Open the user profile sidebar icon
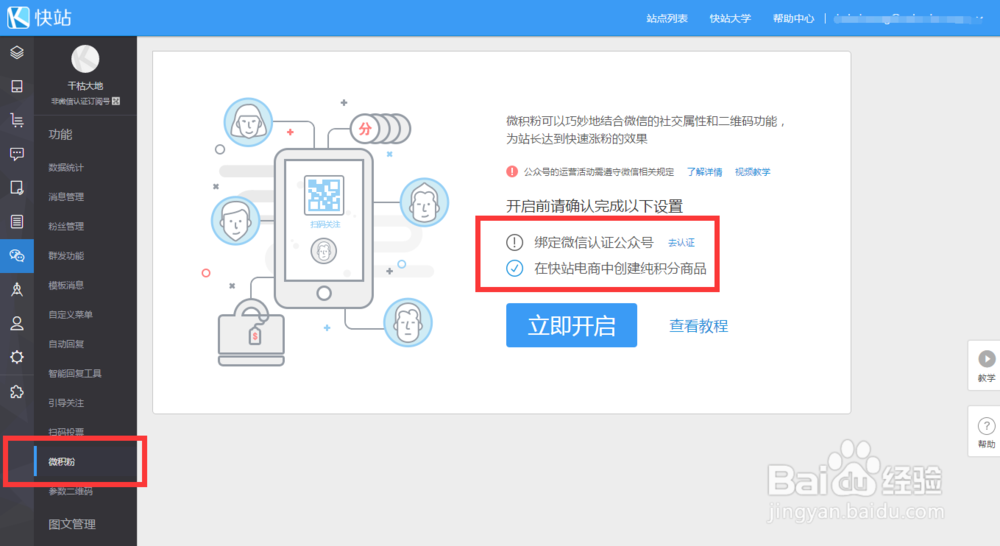Image resolution: width=1000 pixels, height=546 pixels. click(17, 323)
